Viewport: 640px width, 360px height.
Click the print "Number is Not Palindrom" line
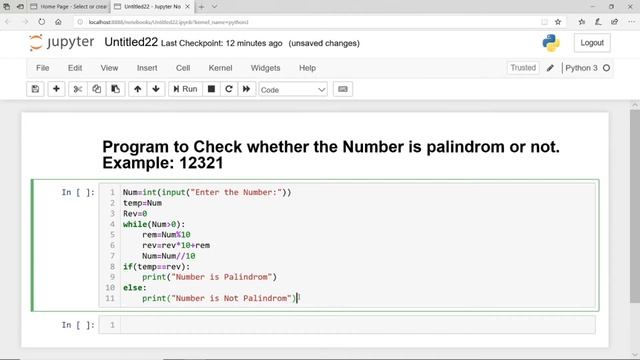coord(219,298)
